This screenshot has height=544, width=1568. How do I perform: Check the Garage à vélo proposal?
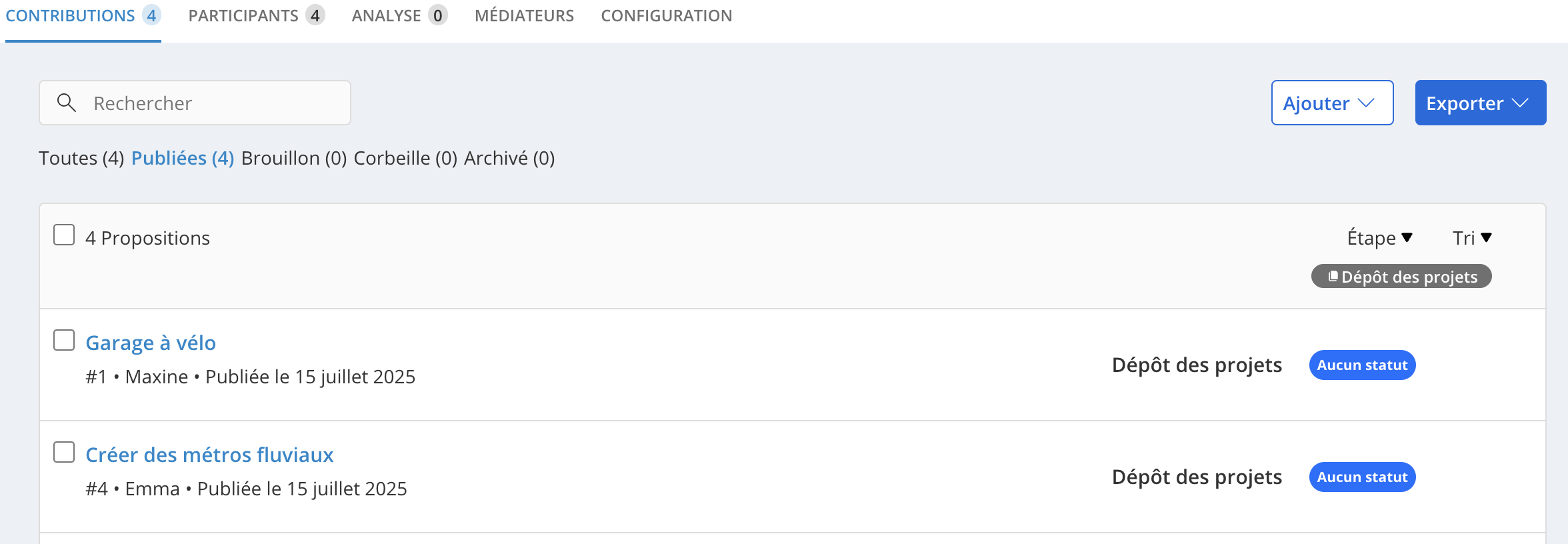pos(64,340)
